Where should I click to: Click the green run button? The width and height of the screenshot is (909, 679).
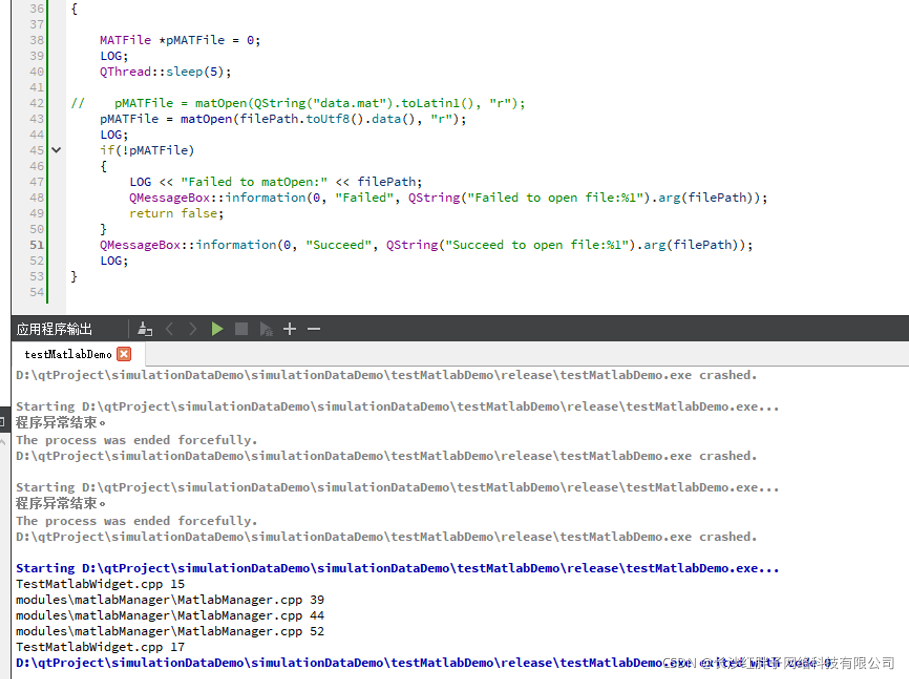pyautogui.click(x=217, y=329)
